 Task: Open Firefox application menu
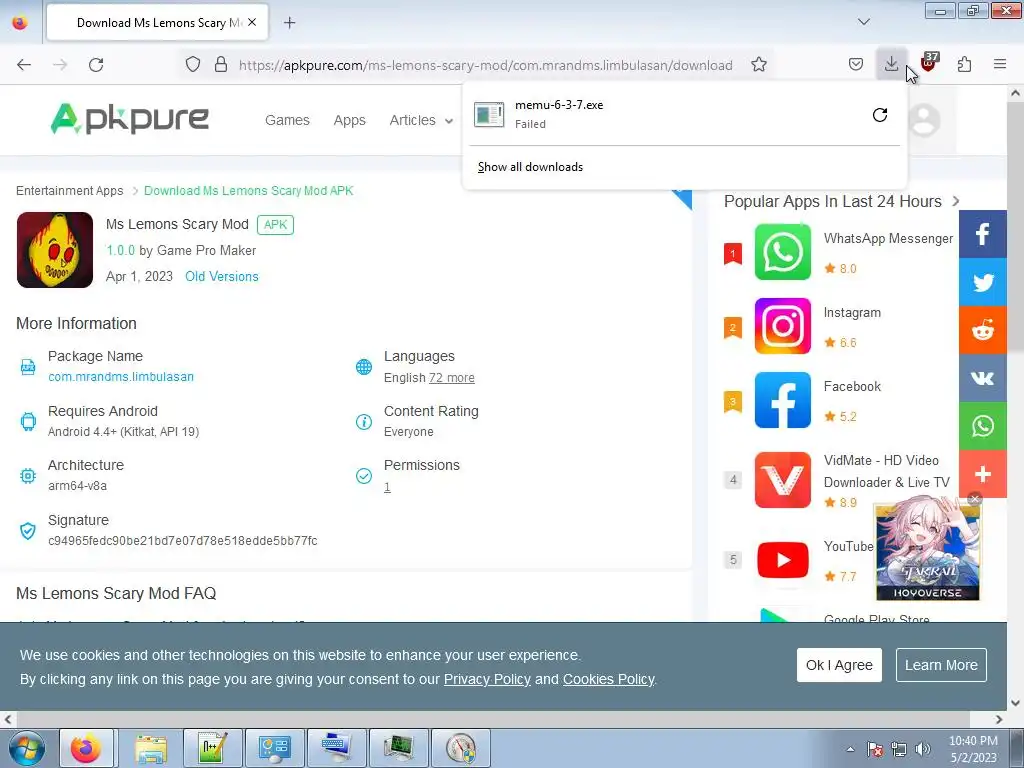tap(1000, 64)
